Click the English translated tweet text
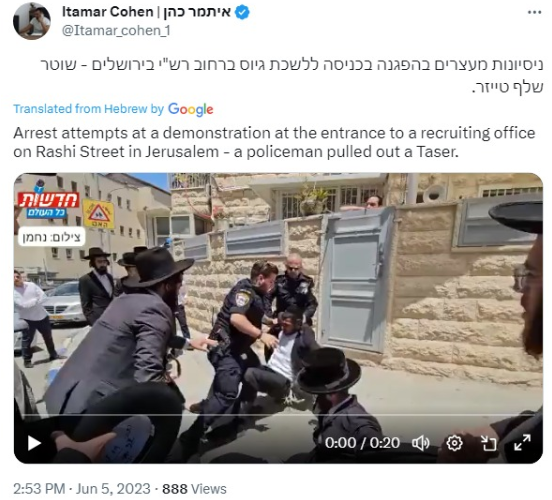The height and width of the screenshot is (500, 552). (x=274, y=142)
